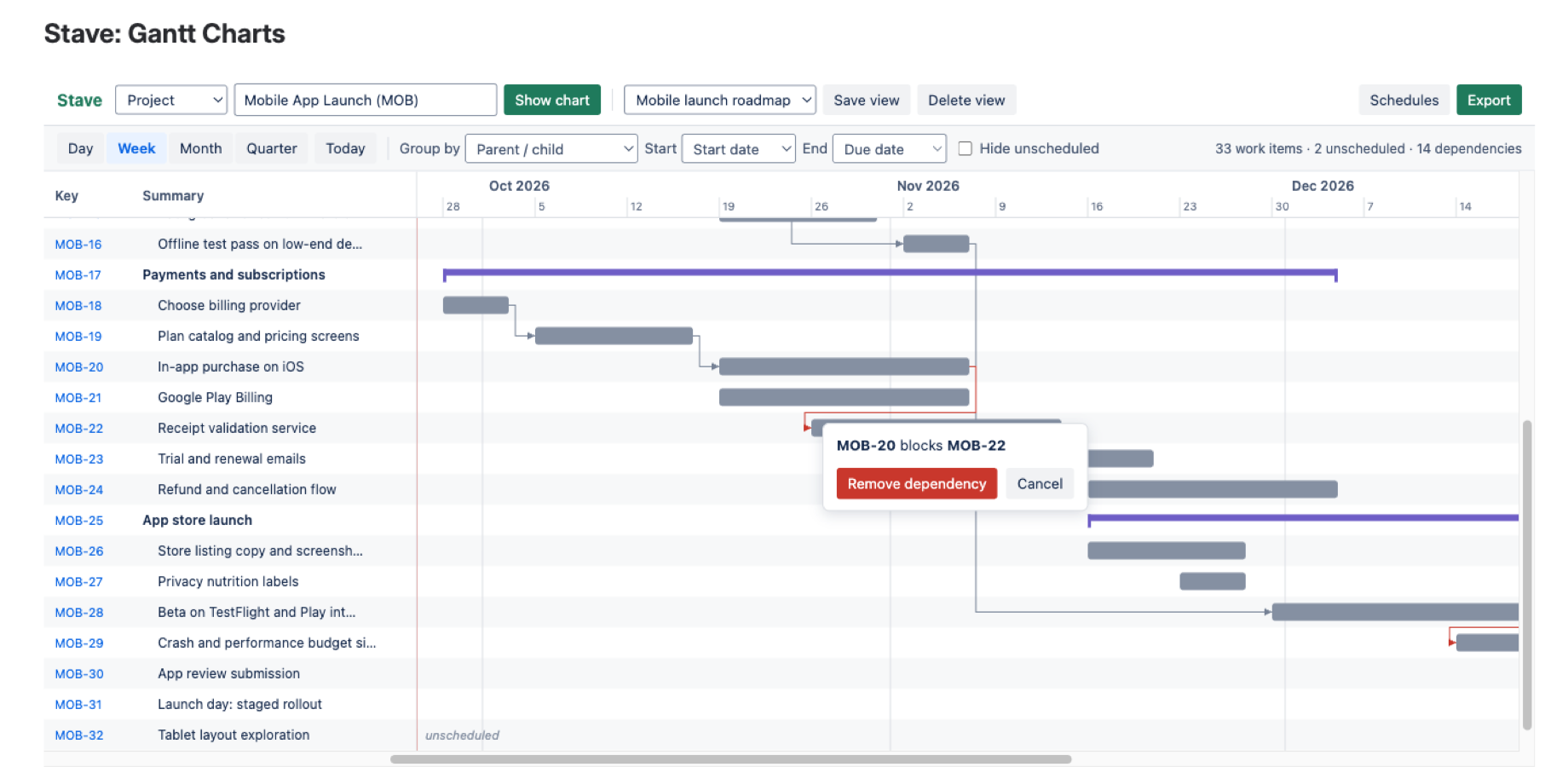Select the Privacy nutrition labels Gantt bar

pyautogui.click(x=1213, y=581)
